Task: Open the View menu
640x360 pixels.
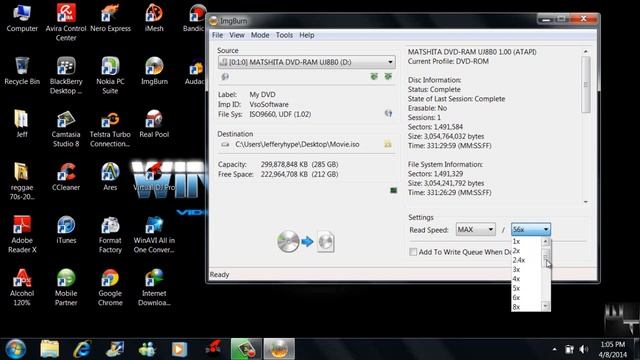Action: click(237, 35)
